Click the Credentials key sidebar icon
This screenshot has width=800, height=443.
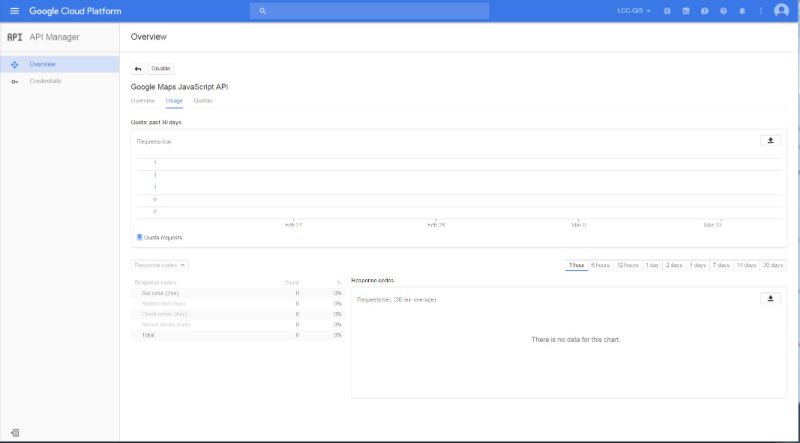click(14, 82)
